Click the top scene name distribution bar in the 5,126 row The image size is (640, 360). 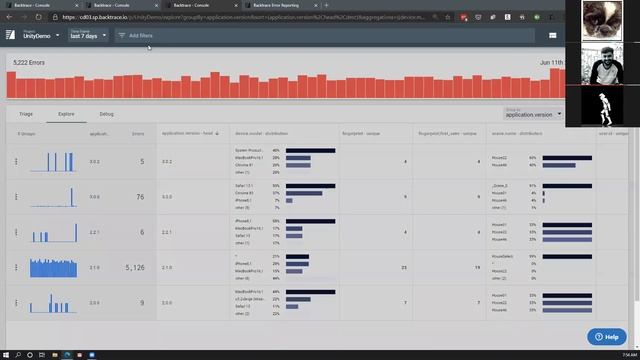(x=567, y=257)
